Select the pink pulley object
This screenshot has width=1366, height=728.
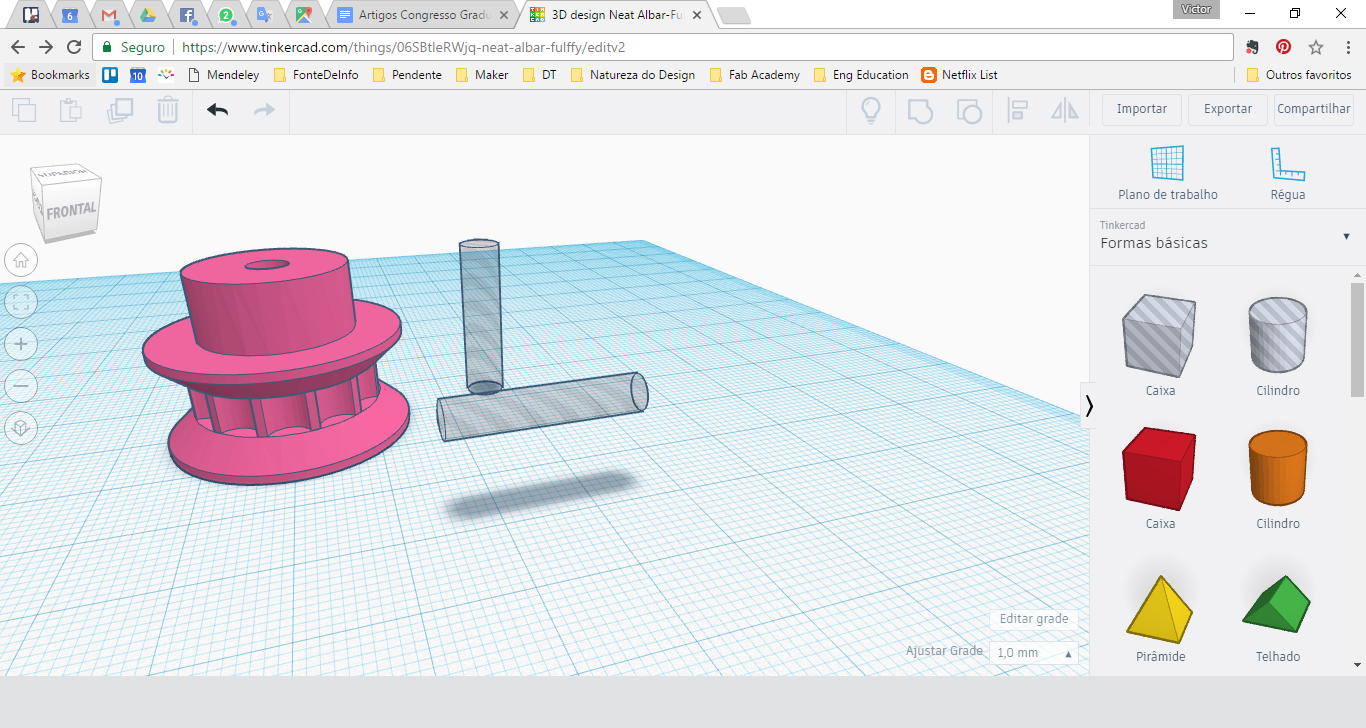pos(276,366)
